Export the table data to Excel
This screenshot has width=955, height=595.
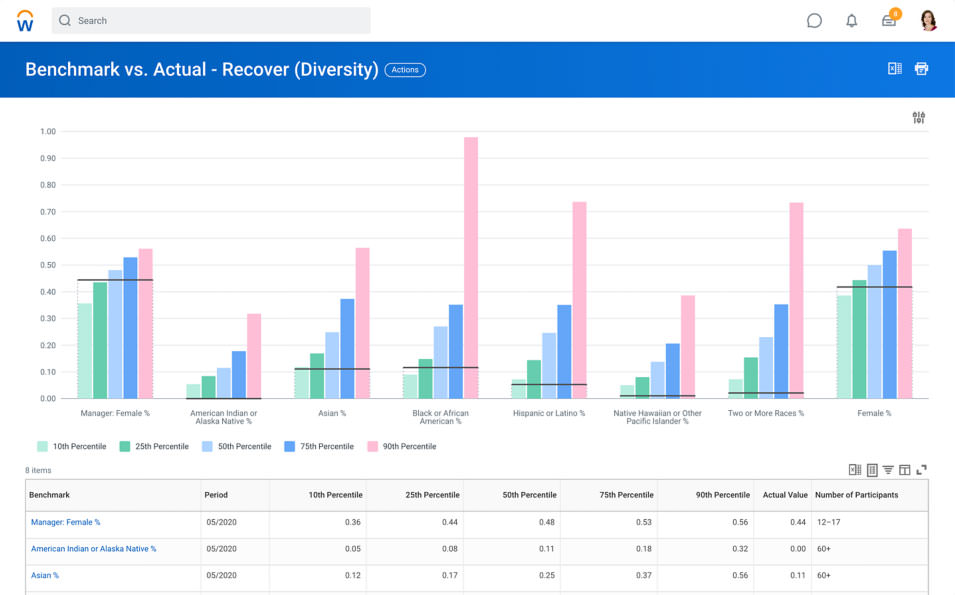coord(855,470)
